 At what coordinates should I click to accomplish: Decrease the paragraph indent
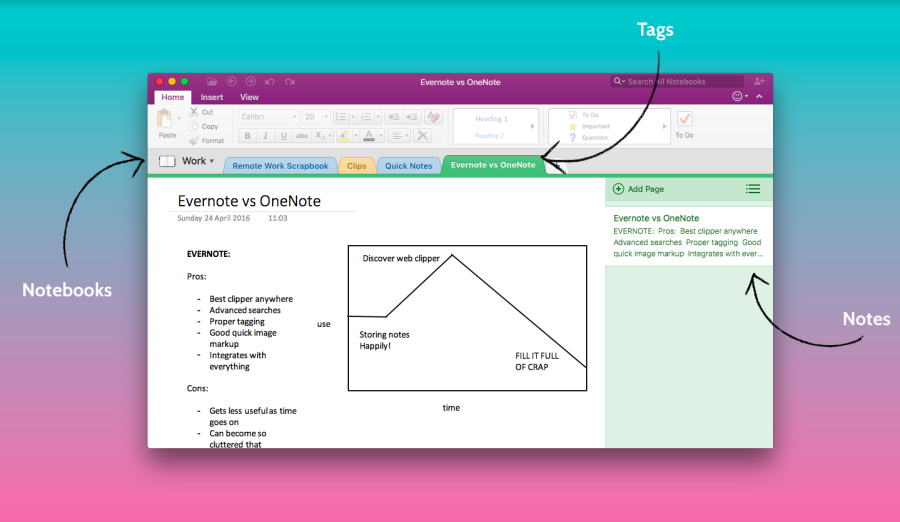[x=394, y=117]
